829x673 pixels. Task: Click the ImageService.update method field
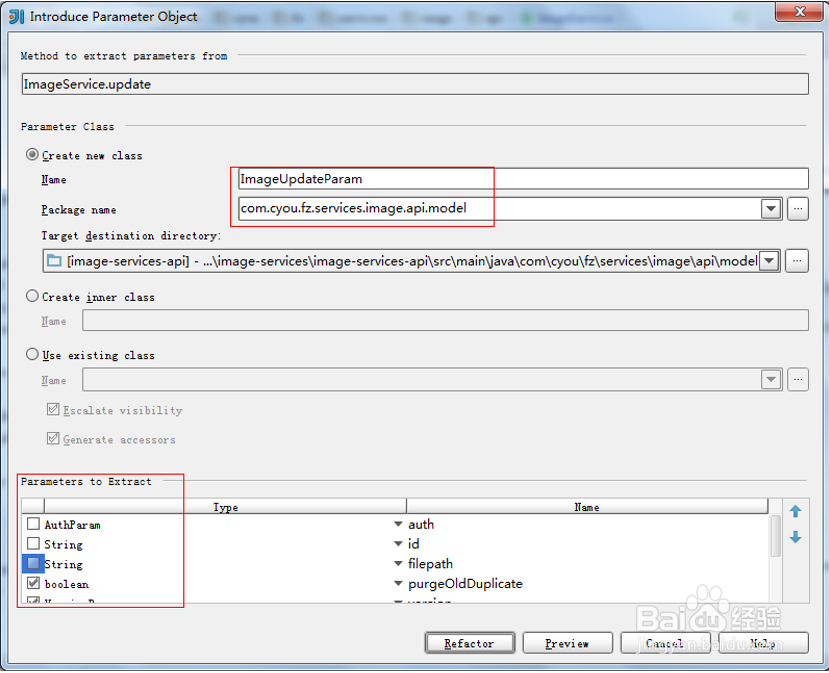tap(415, 84)
